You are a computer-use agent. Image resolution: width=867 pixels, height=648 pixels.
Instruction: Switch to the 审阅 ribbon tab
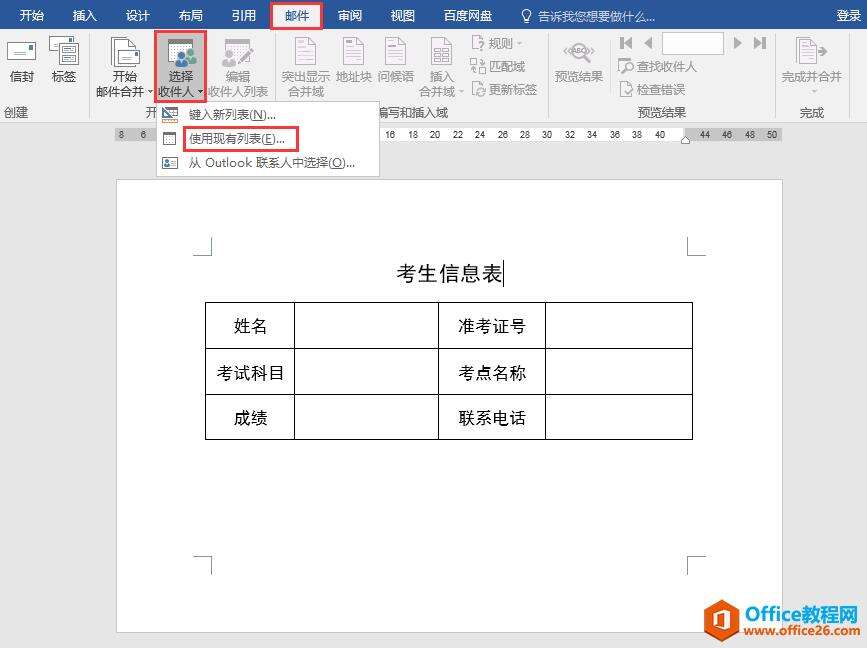pyautogui.click(x=349, y=15)
